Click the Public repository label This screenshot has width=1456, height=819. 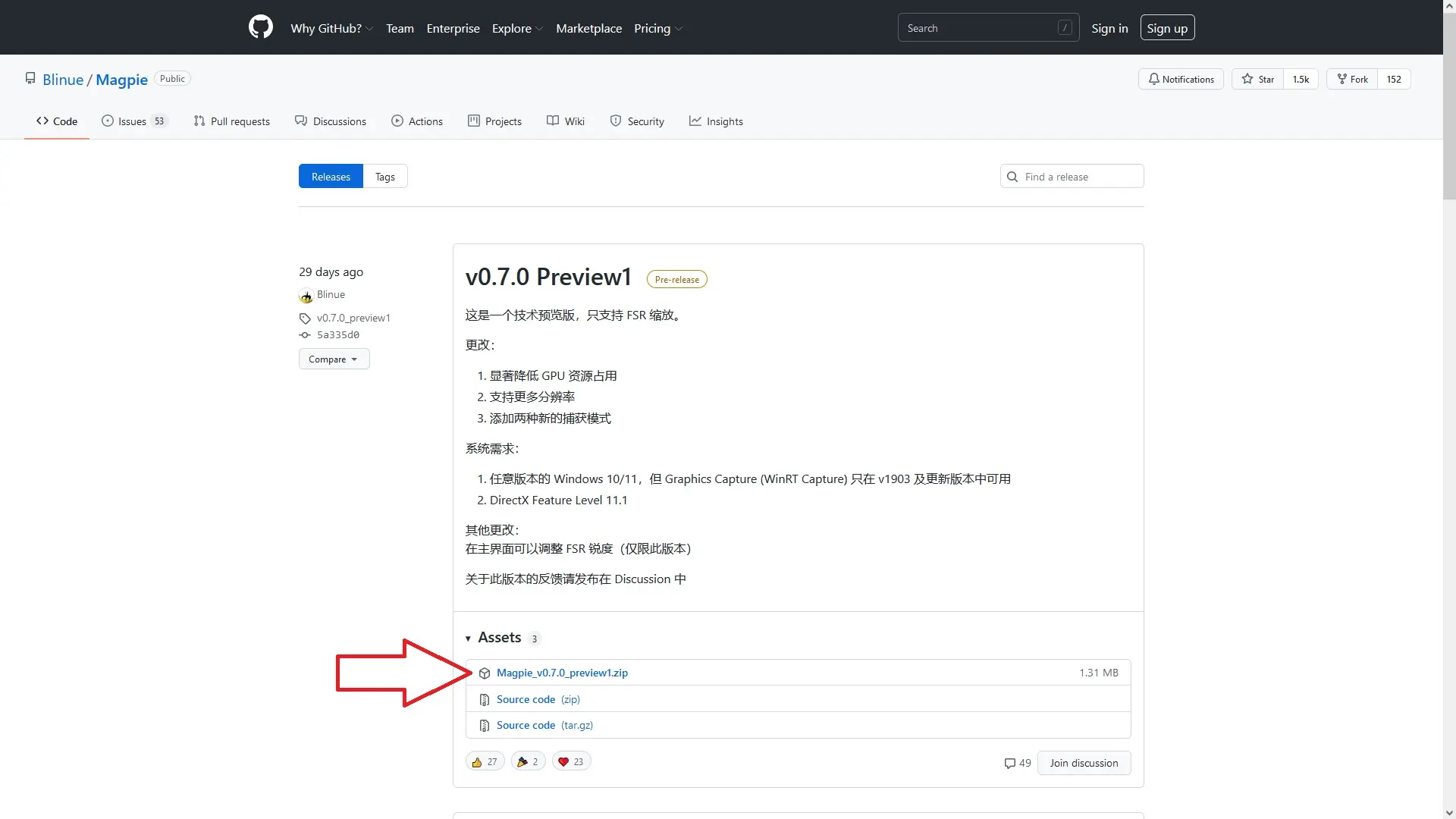[x=172, y=79]
